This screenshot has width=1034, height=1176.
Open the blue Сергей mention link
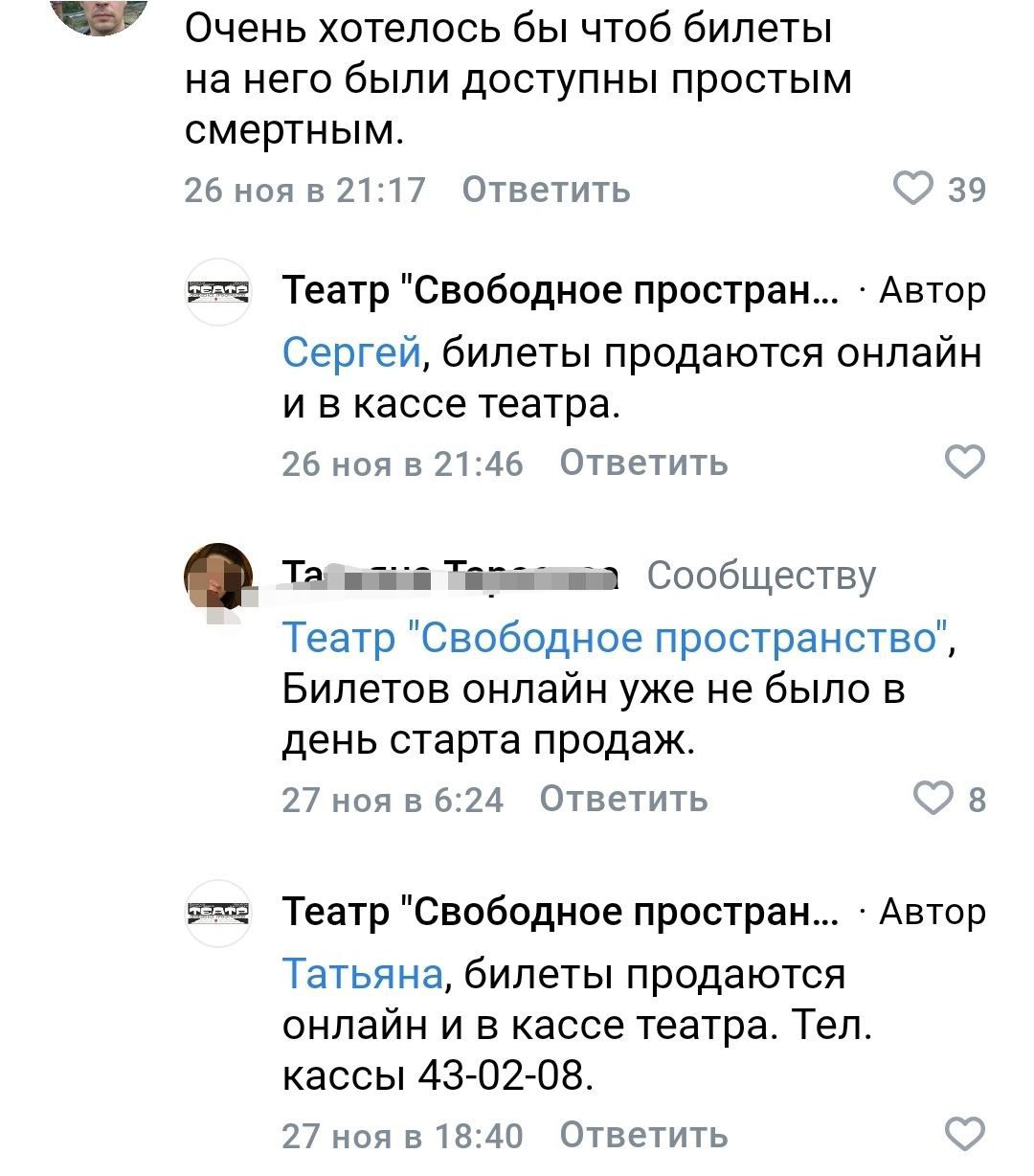click(351, 353)
